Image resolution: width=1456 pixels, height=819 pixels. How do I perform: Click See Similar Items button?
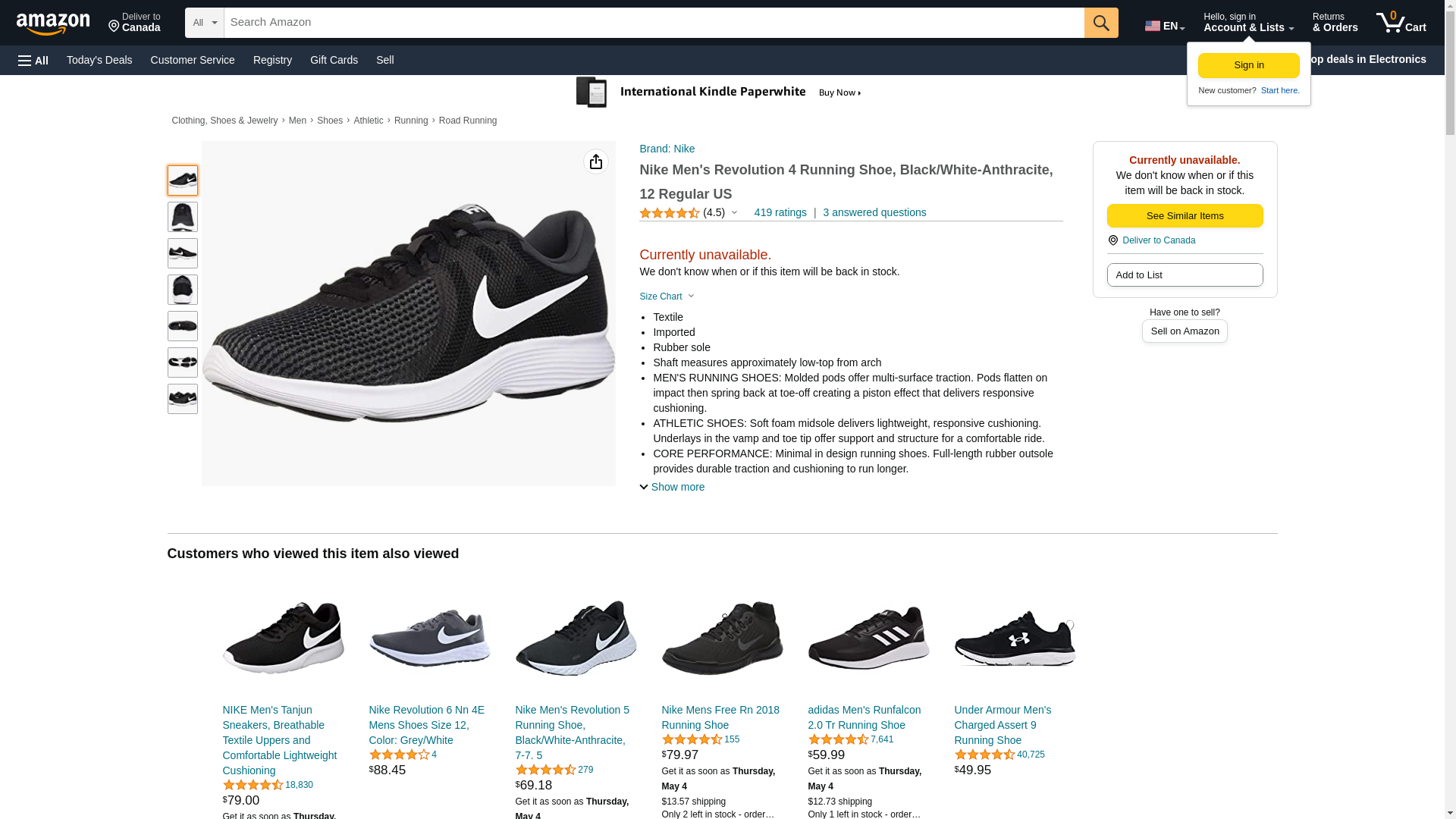coord(1185,216)
